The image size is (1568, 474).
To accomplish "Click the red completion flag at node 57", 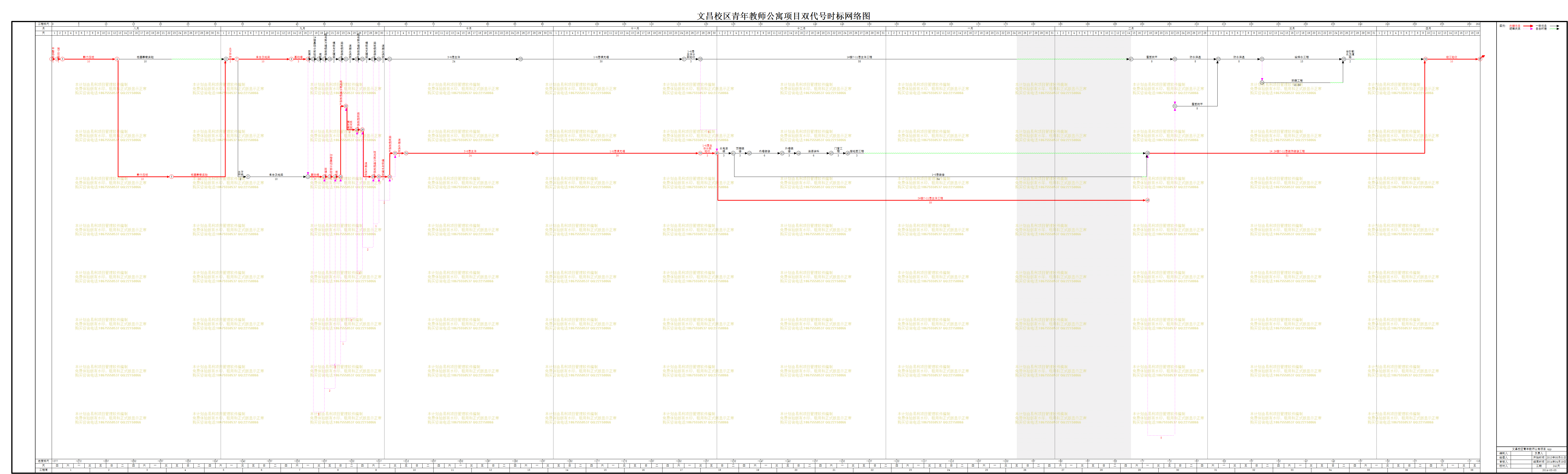I will [x=1483, y=57].
